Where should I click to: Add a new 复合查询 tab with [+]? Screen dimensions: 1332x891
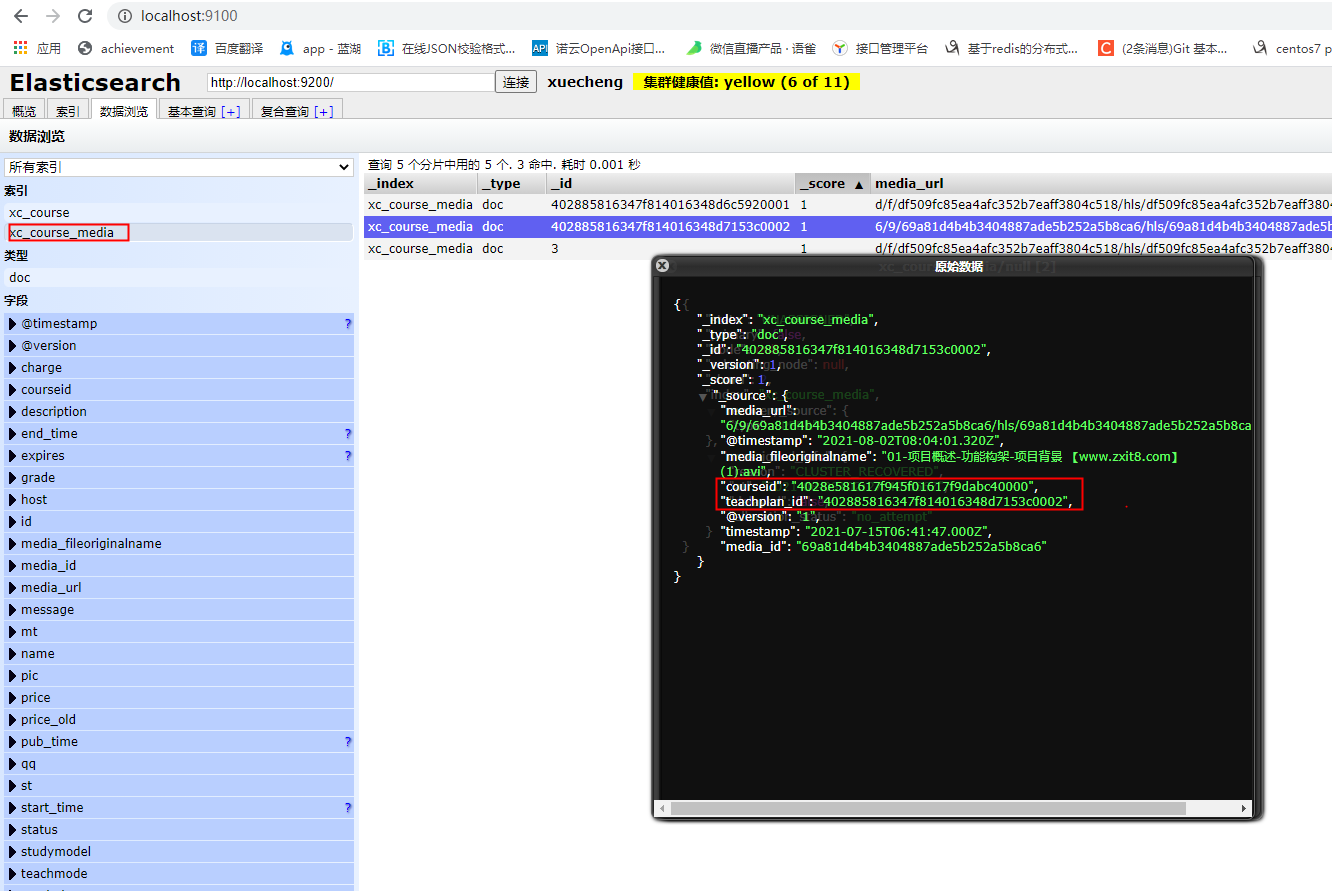click(x=323, y=112)
